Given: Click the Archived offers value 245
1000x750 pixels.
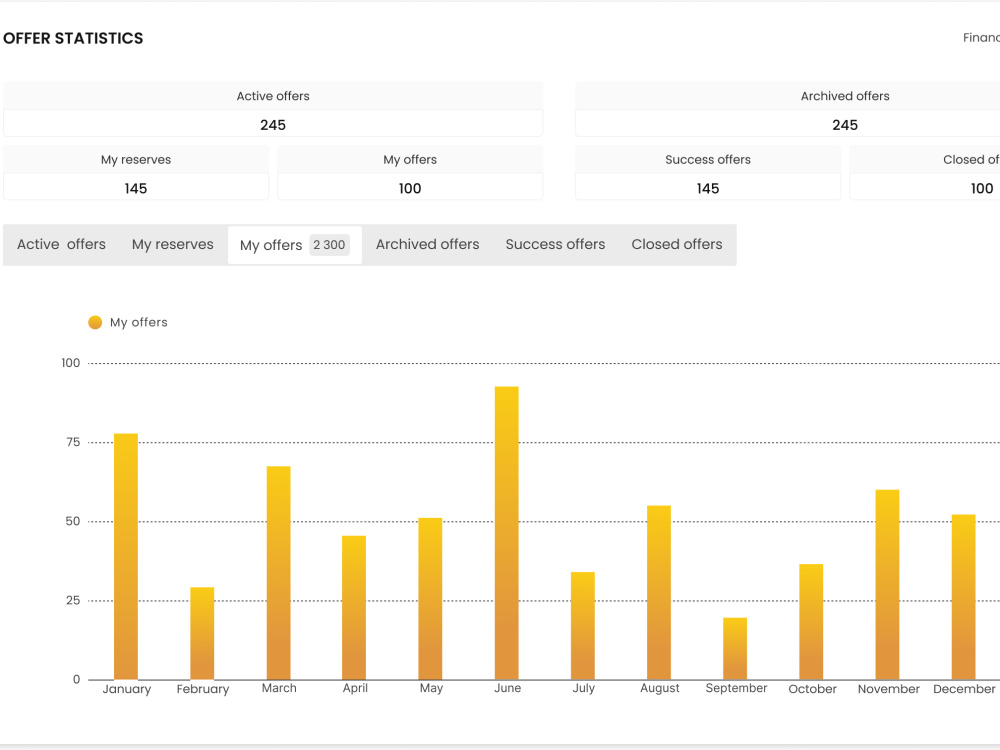Looking at the screenshot, I should [845, 125].
